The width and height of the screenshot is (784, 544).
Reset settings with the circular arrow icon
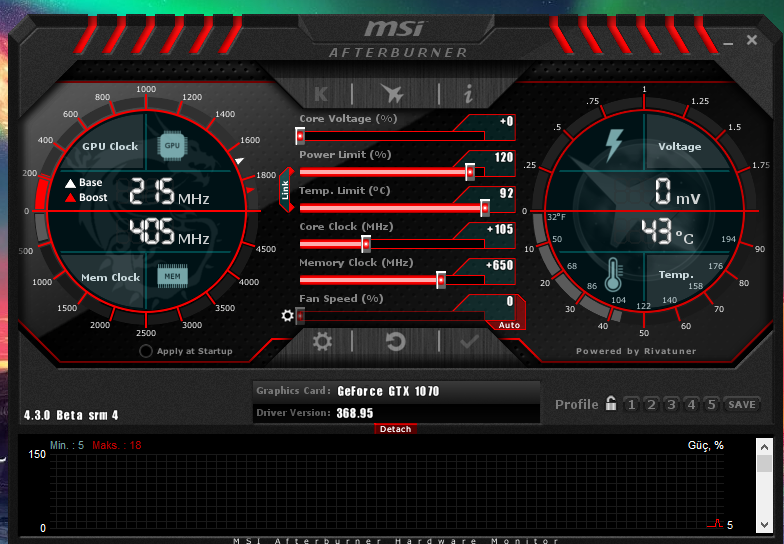point(395,342)
